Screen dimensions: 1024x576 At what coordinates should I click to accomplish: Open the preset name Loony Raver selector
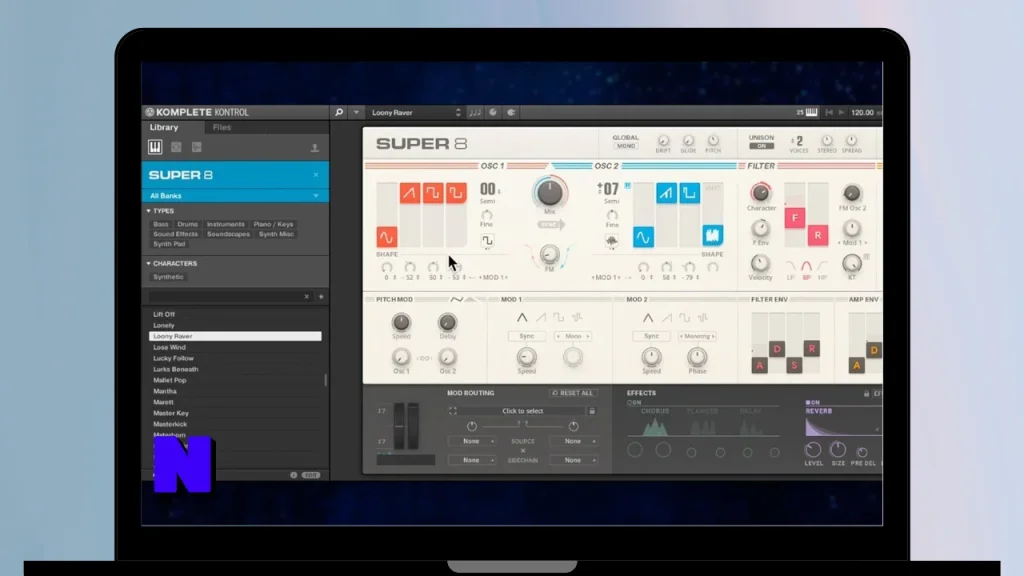tap(414, 112)
